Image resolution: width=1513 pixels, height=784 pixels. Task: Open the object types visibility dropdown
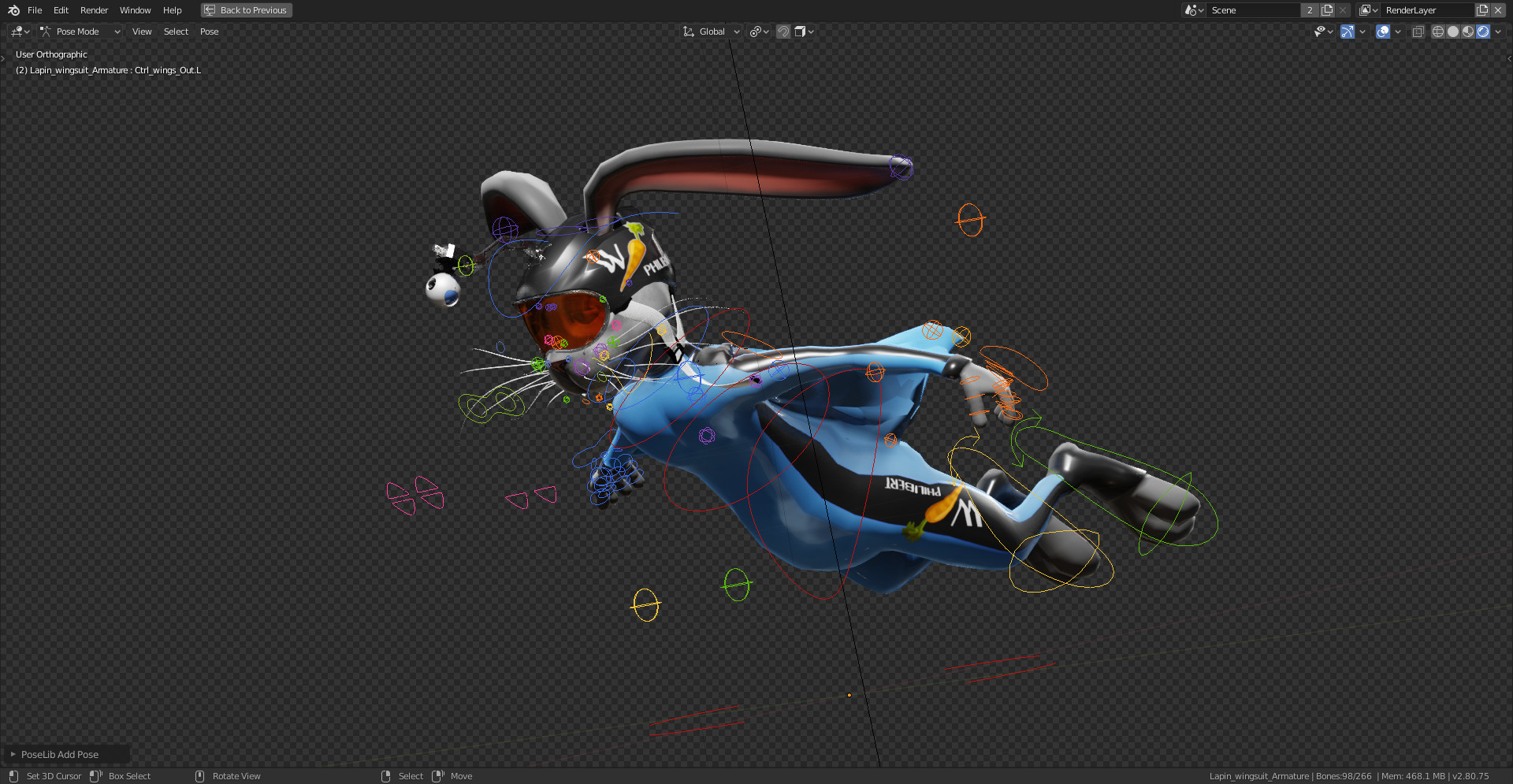tap(1323, 32)
